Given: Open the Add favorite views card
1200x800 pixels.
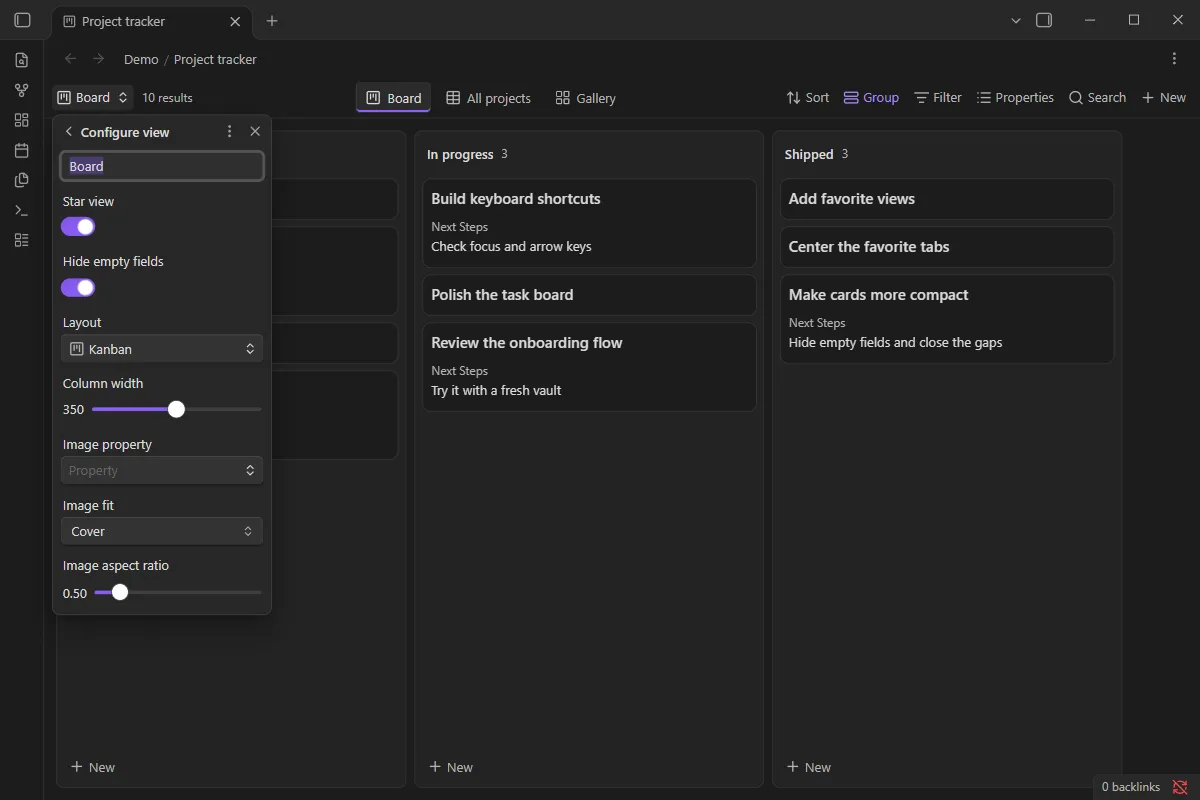Looking at the screenshot, I should point(947,199).
